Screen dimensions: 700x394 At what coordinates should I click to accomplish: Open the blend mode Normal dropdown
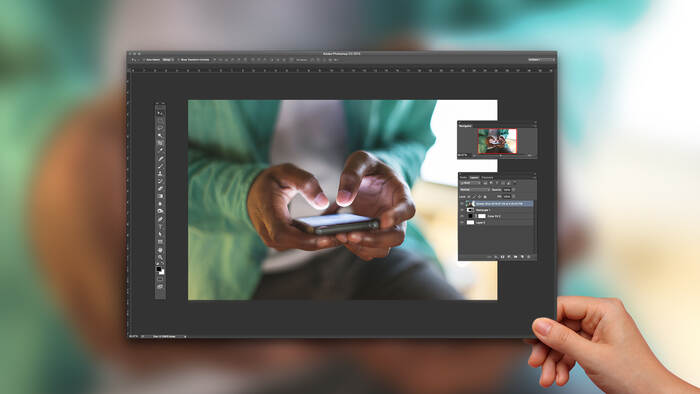475,190
